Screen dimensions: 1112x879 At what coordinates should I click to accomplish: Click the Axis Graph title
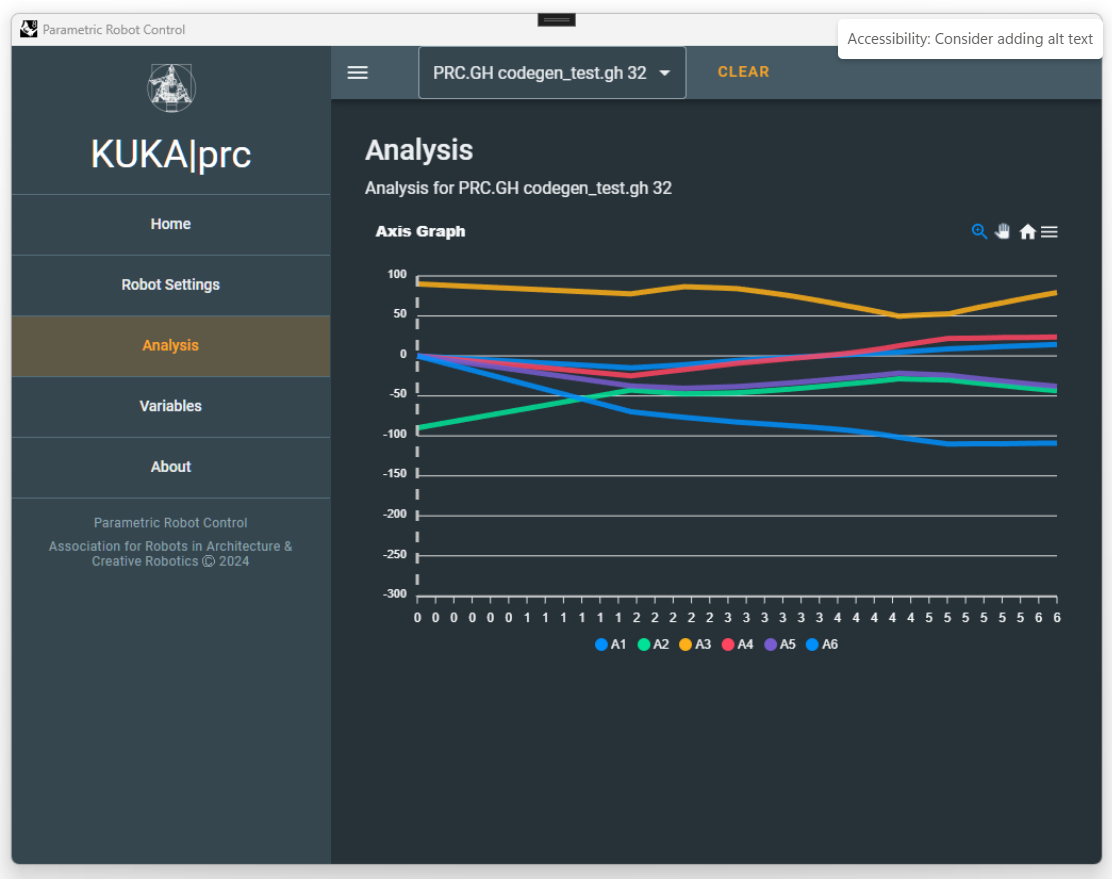click(421, 231)
